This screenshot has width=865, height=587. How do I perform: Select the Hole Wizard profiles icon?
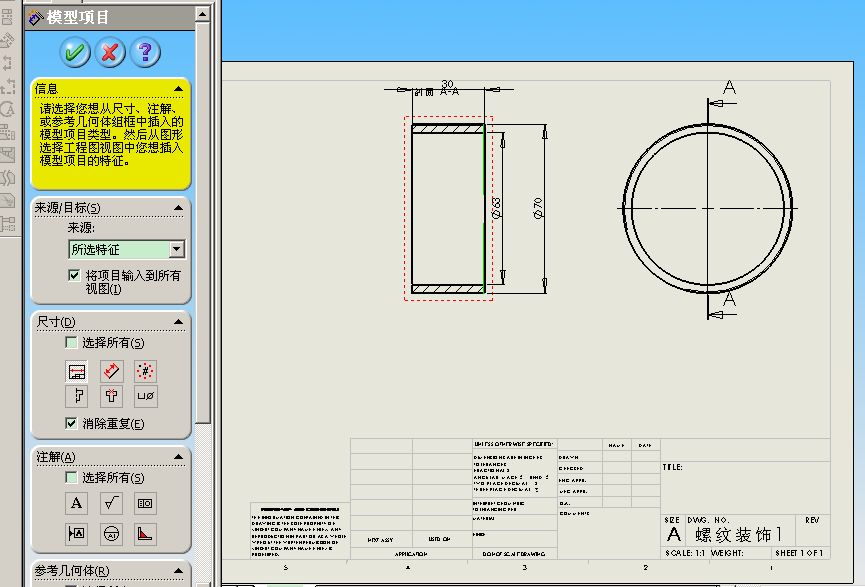click(x=77, y=396)
